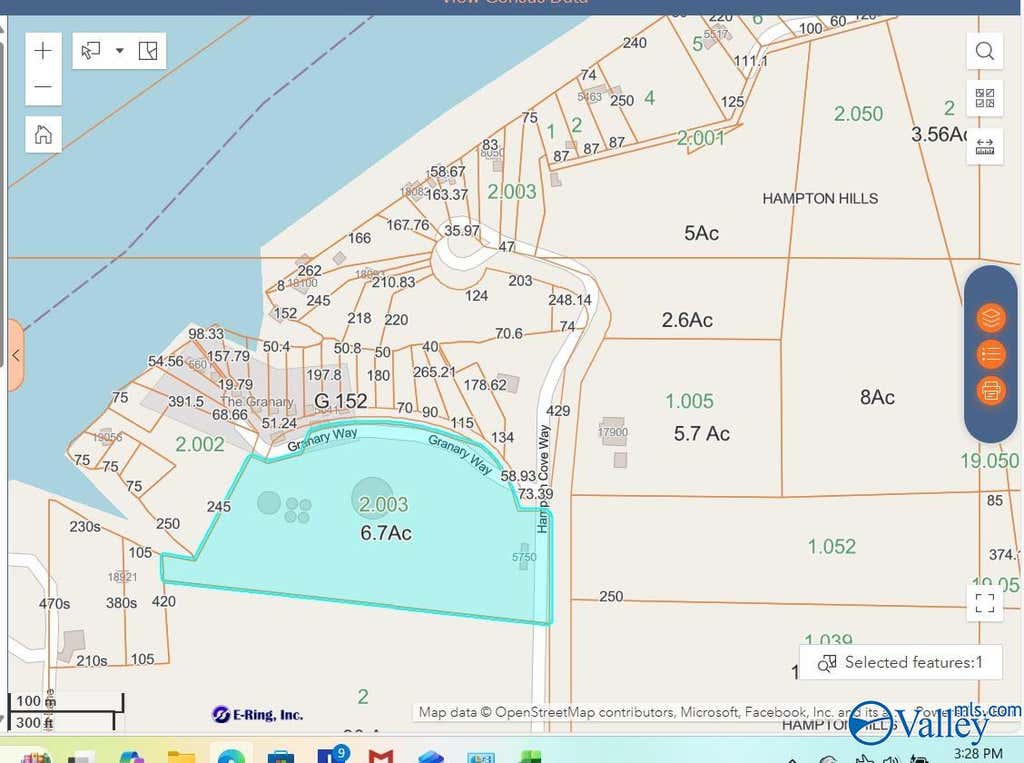This screenshot has width=1024, height=763.
Task: Open the orange layers panel button
Action: 991,317
